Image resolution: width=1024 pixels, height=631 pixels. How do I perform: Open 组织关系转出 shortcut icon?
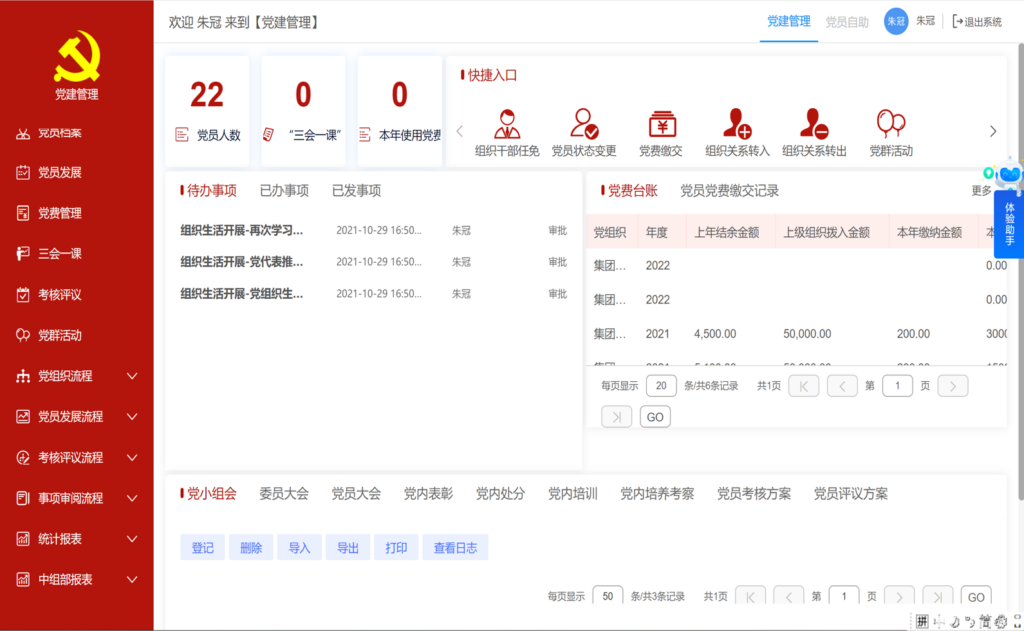(x=814, y=124)
